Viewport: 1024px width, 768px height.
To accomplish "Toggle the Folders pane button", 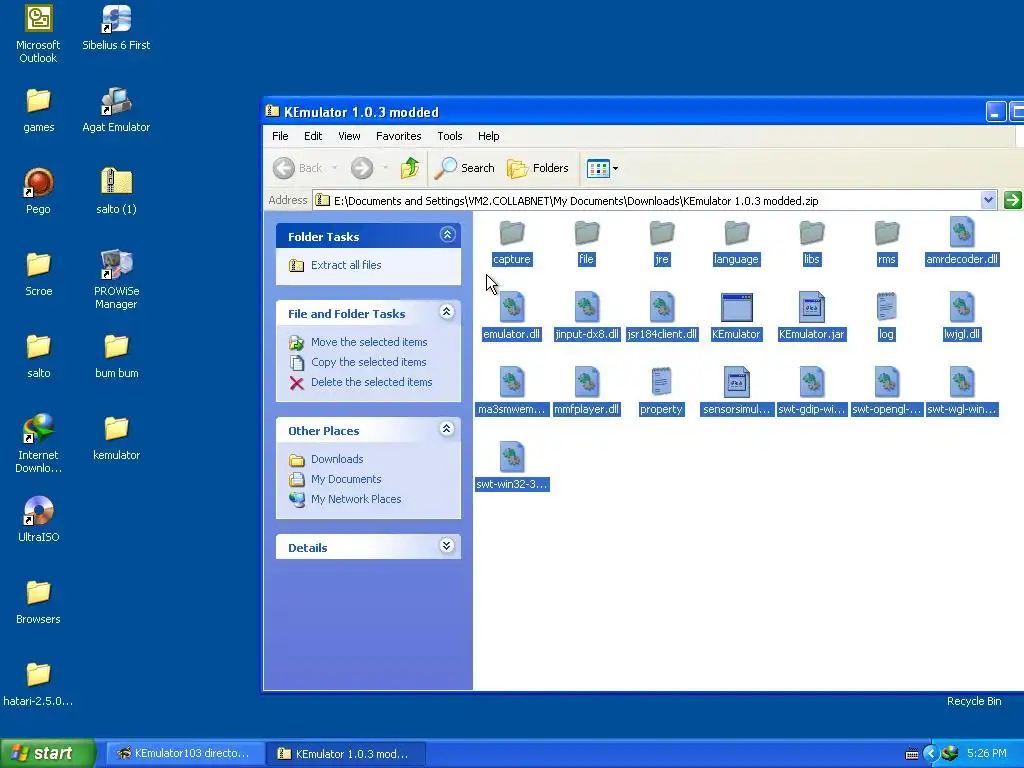I will point(538,168).
